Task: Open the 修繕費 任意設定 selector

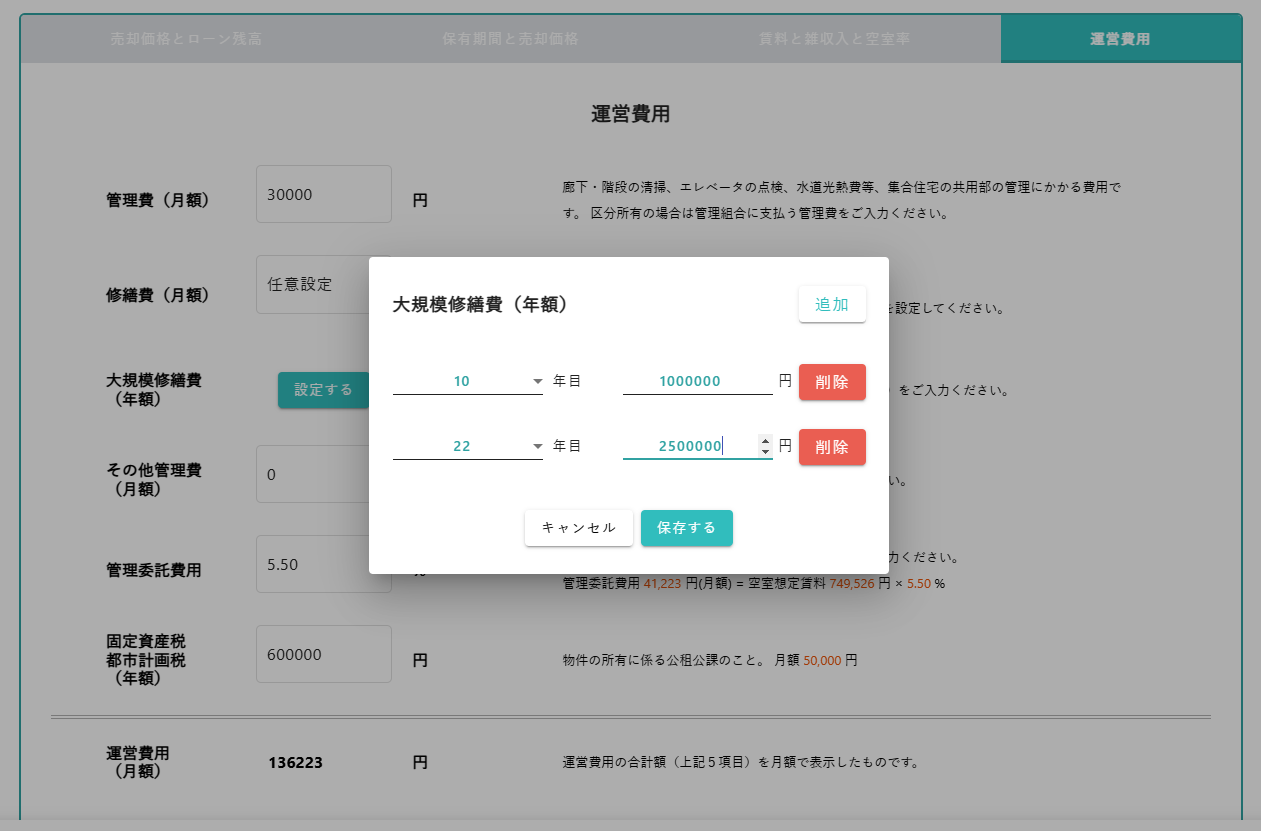Action: [311, 284]
